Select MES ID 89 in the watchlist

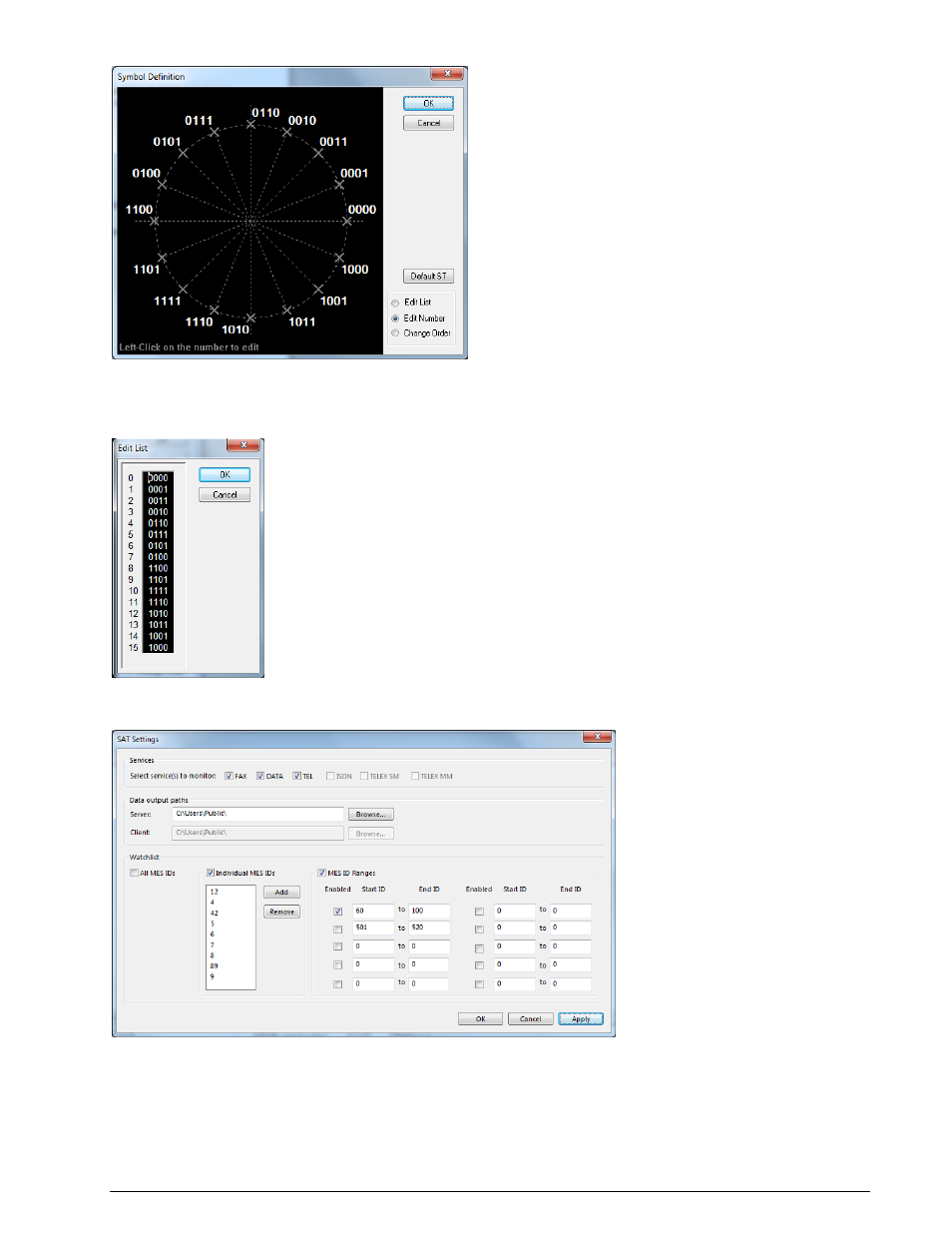(215, 965)
